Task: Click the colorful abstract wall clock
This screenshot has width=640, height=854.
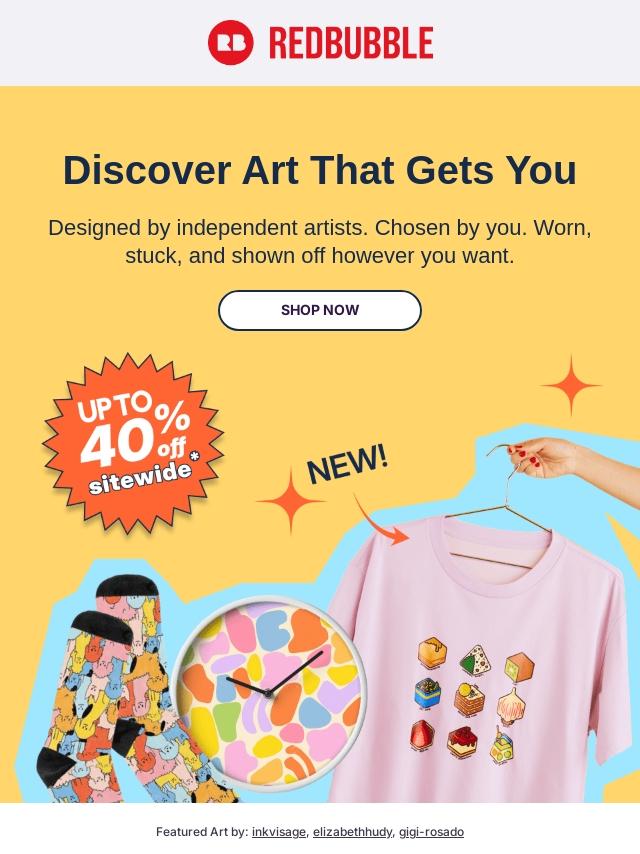Action: [270, 693]
